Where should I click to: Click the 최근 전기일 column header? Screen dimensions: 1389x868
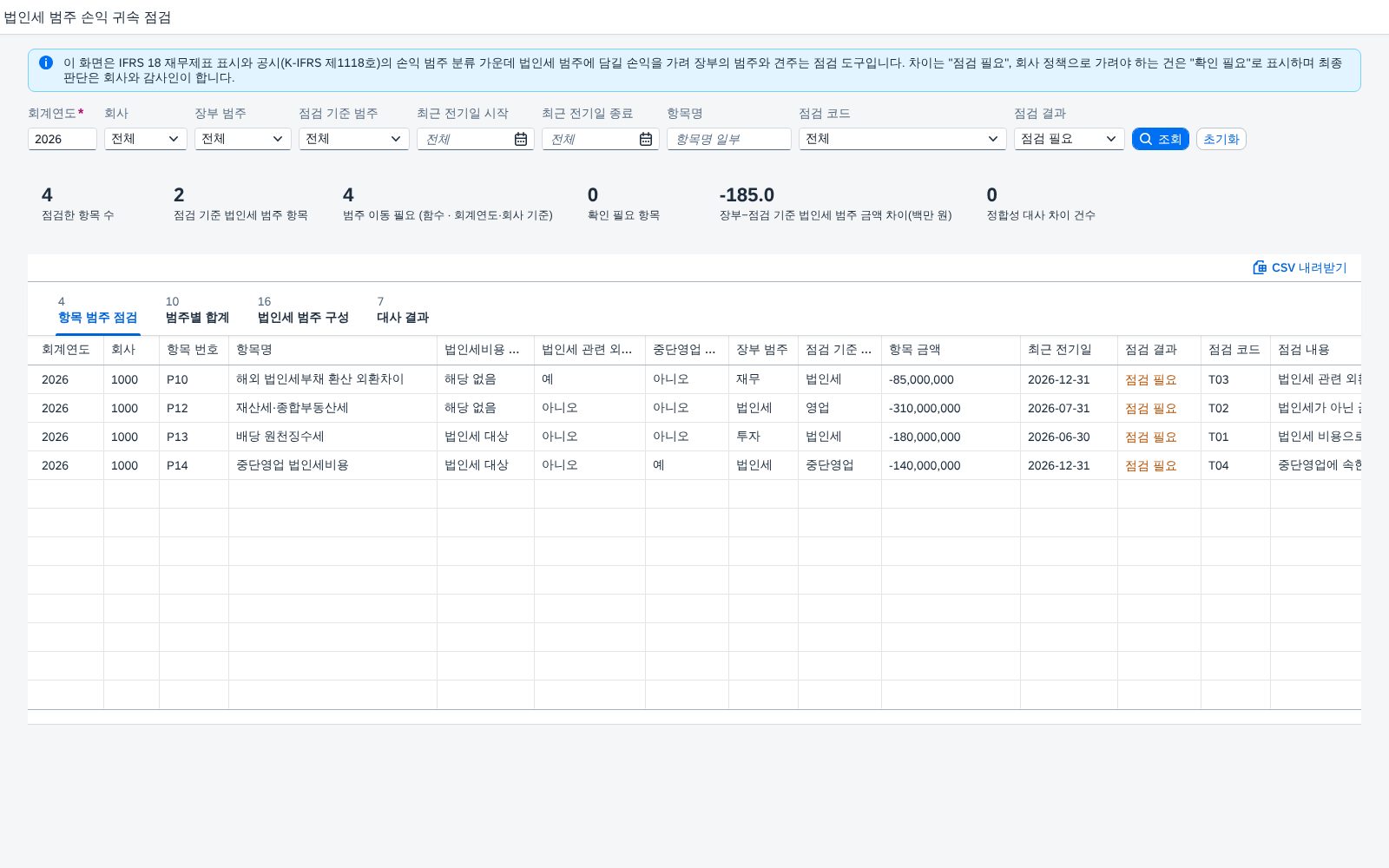click(x=1069, y=350)
